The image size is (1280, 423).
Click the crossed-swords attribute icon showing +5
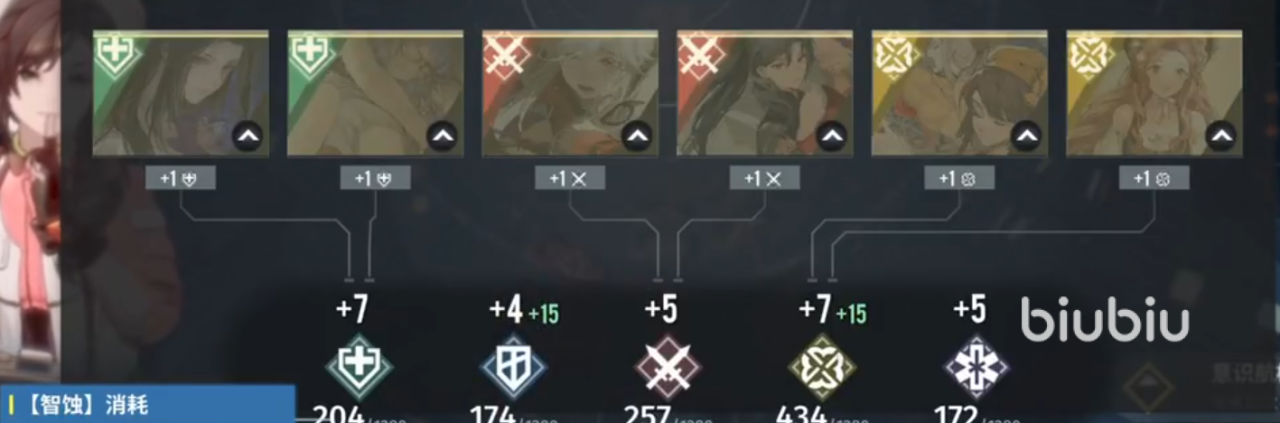(x=667, y=366)
